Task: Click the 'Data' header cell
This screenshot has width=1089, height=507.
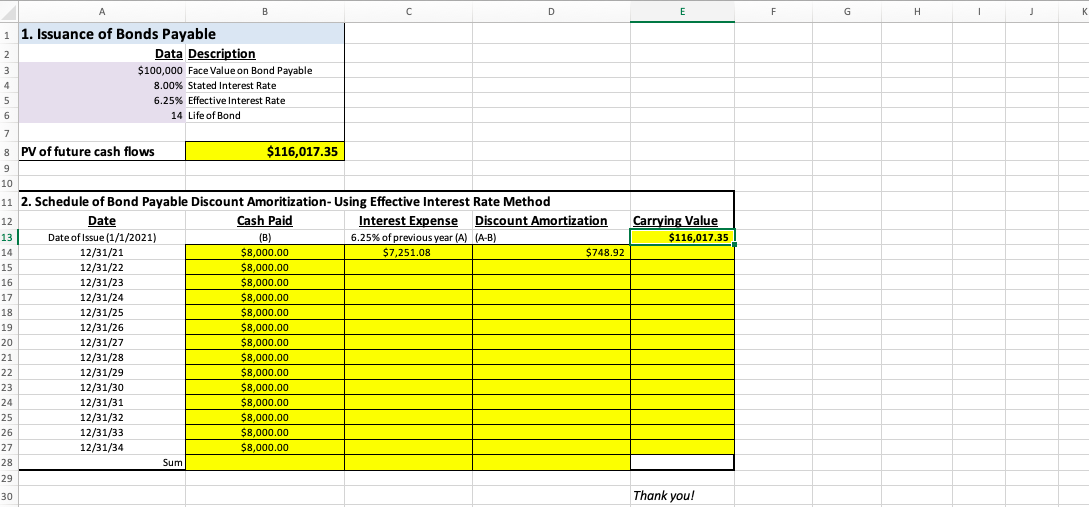Action: point(102,54)
